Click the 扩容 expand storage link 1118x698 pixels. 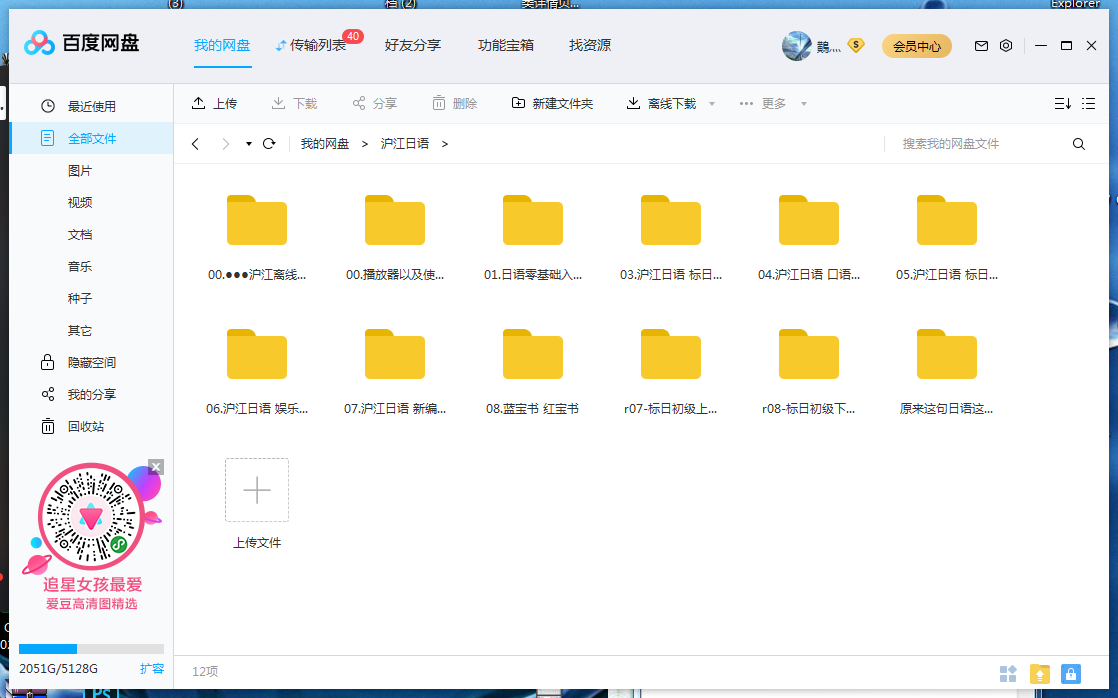click(x=152, y=668)
